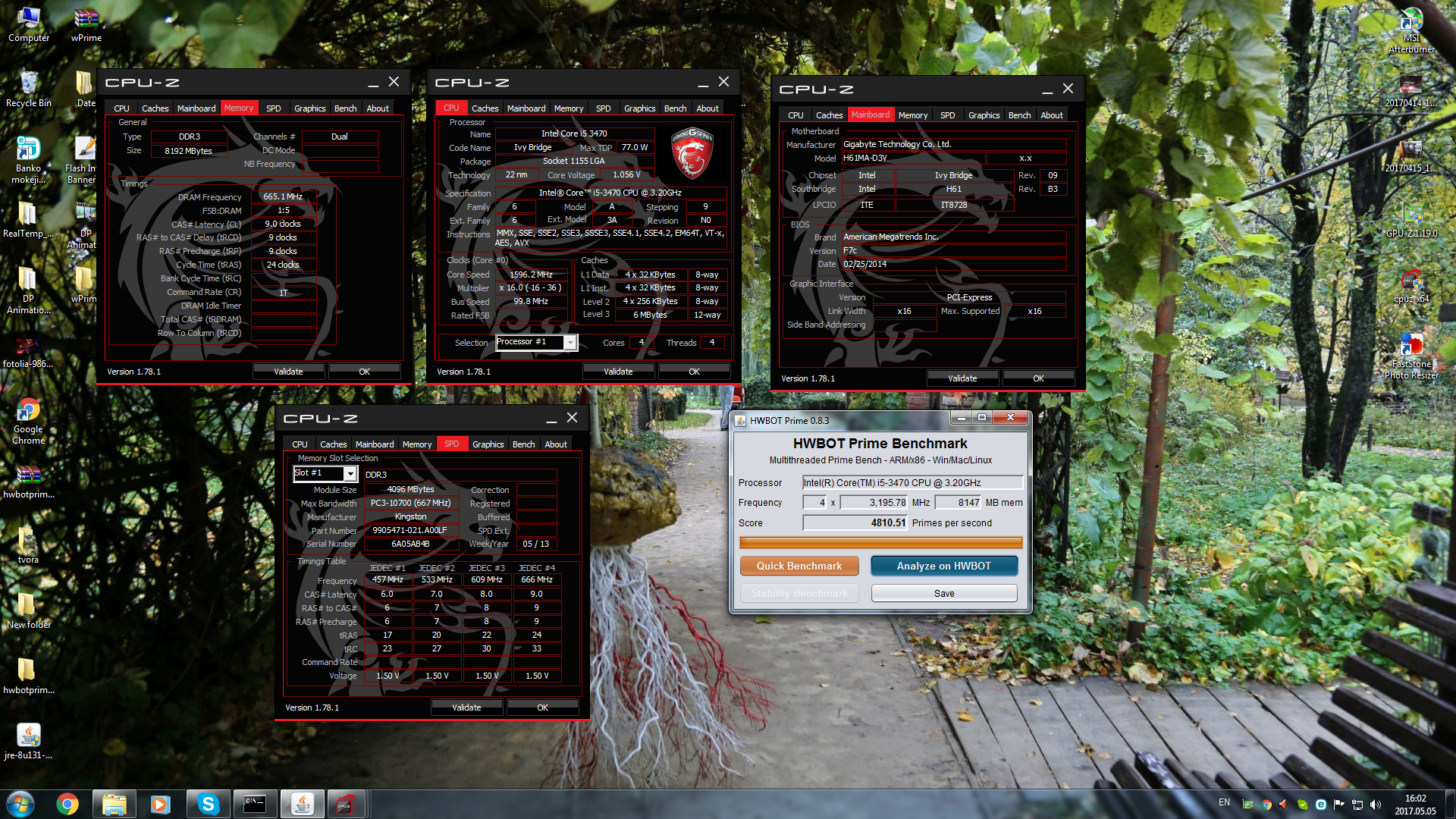Open the tvora desktop icon

pos(28,547)
